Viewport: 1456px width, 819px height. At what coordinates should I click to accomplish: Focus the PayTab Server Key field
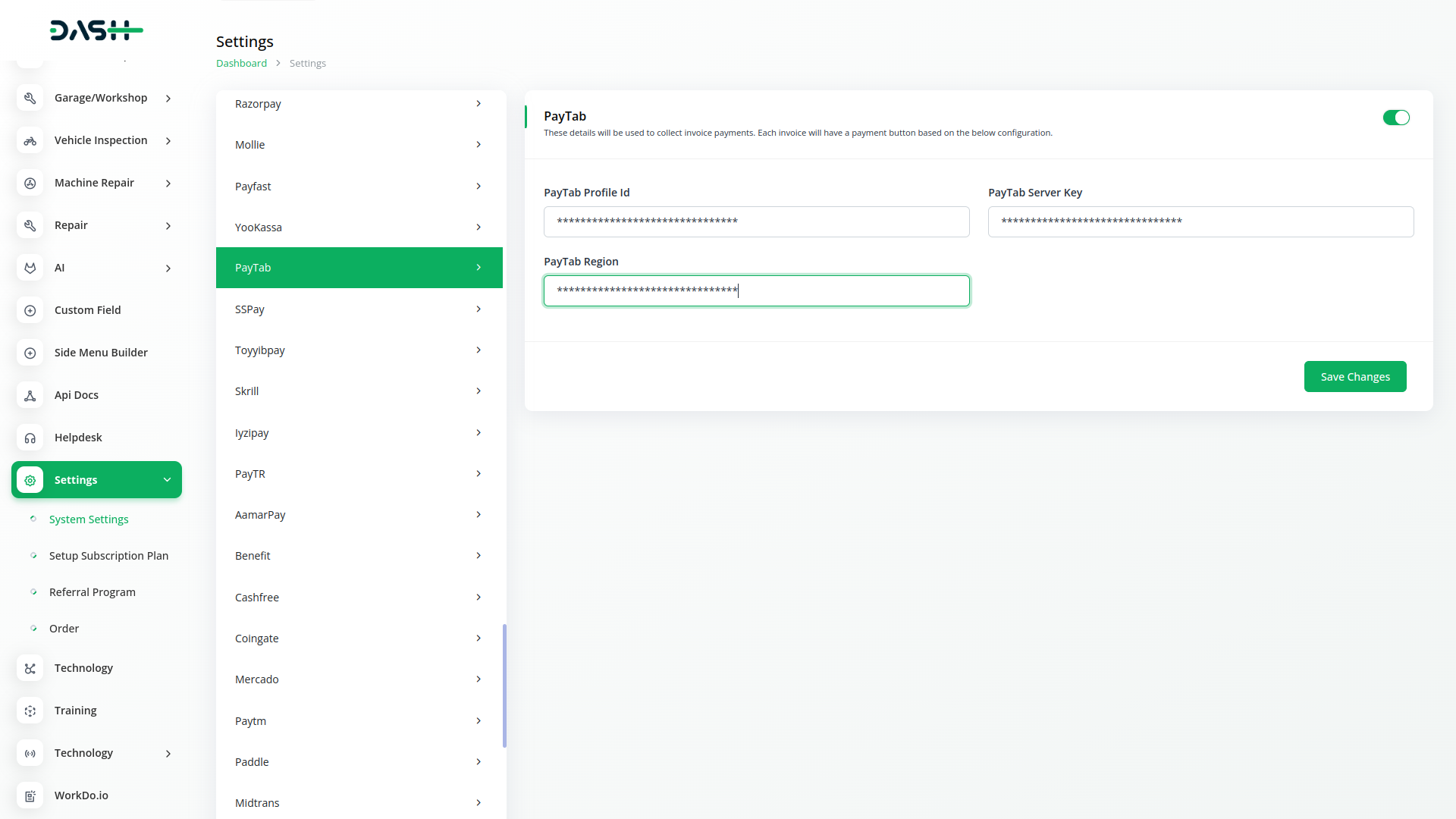pyautogui.click(x=1200, y=221)
